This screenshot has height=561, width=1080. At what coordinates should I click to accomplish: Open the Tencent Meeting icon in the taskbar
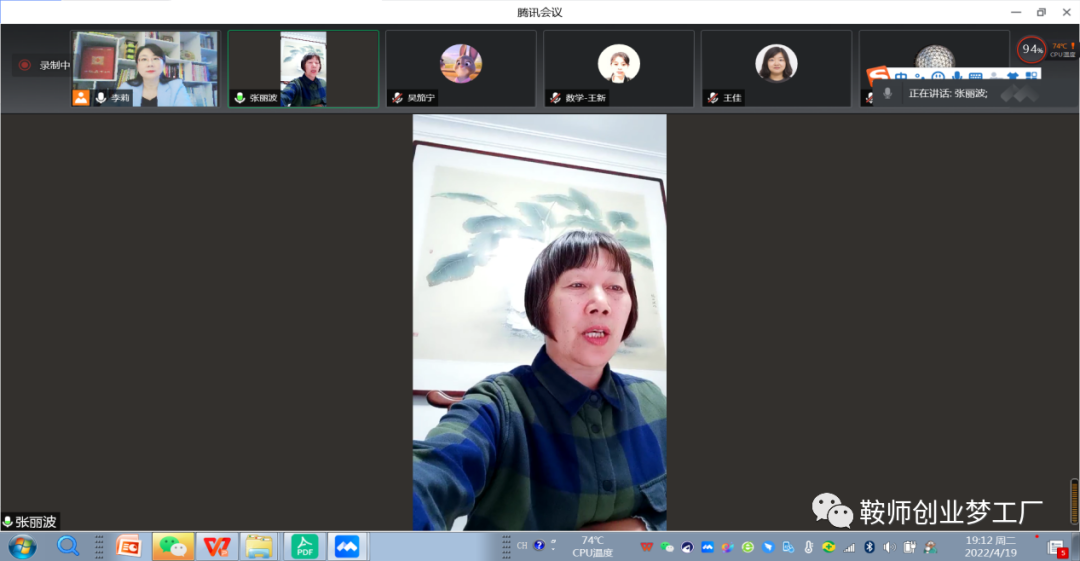click(346, 547)
